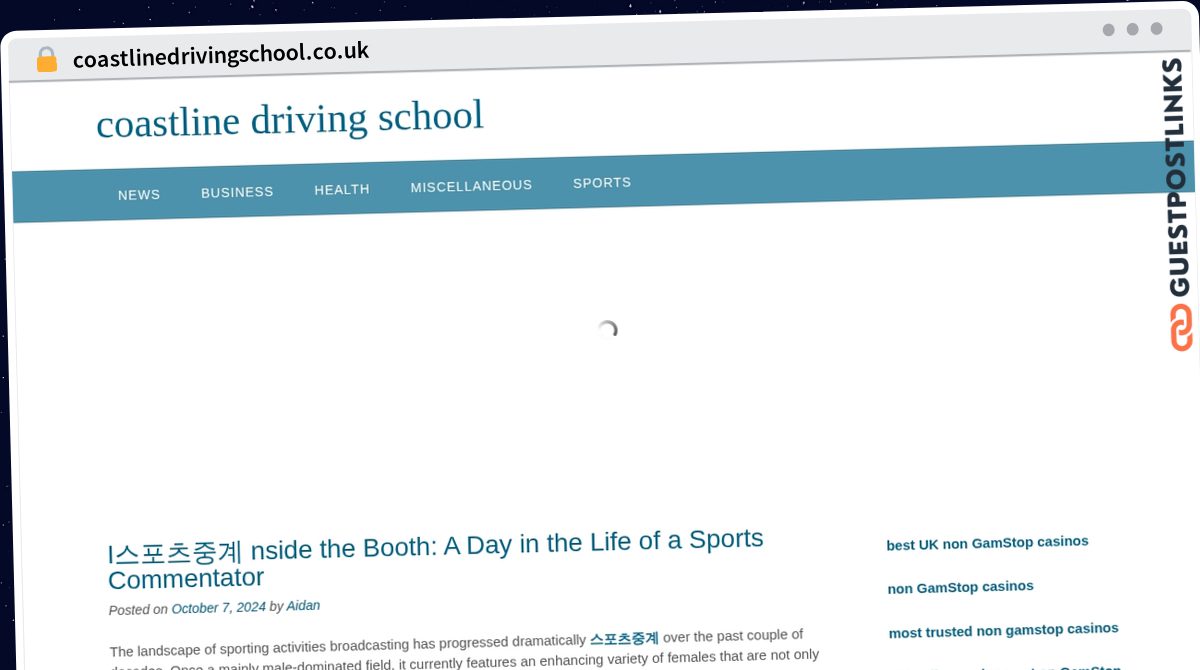Navigate to the Health category
This screenshot has height=670, width=1200.
[342, 189]
